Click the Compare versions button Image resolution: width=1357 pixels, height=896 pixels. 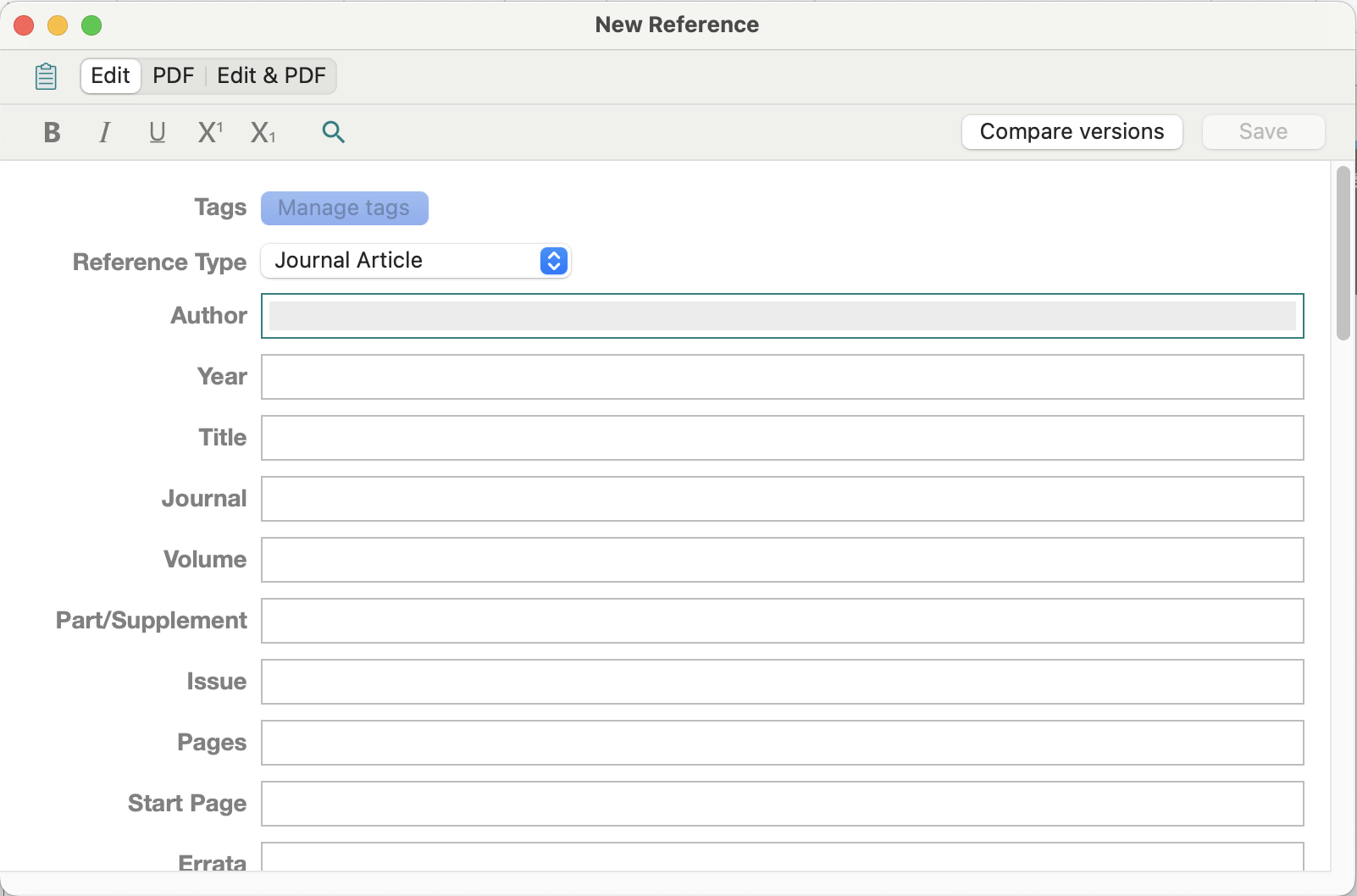click(x=1072, y=132)
